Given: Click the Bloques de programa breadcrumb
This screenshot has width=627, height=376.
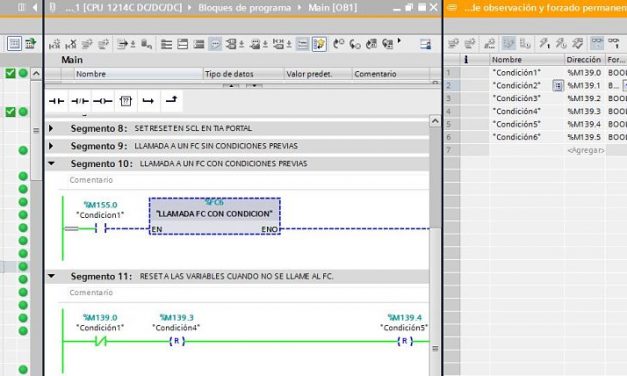Looking at the screenshot, I should pyautogui.click(x=244, y=8).
